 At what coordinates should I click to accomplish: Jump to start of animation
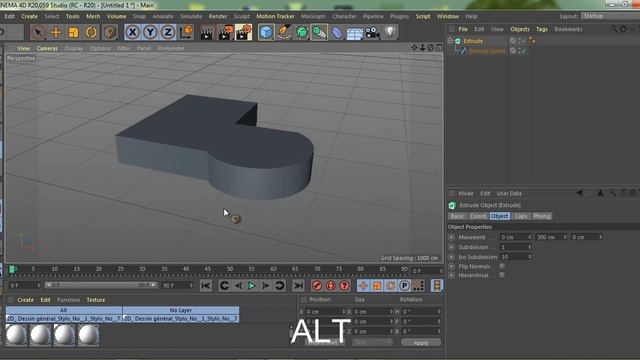click(x=206, y=286)
